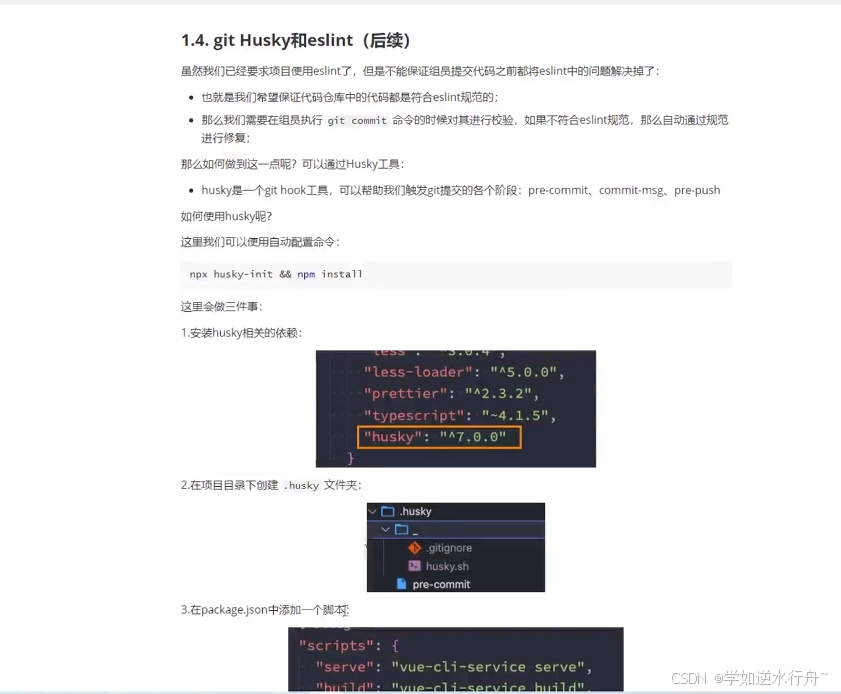The image size is (841, 694).
Task: Open the package.json husky dependency screenshot
Action: click(456, 409)
